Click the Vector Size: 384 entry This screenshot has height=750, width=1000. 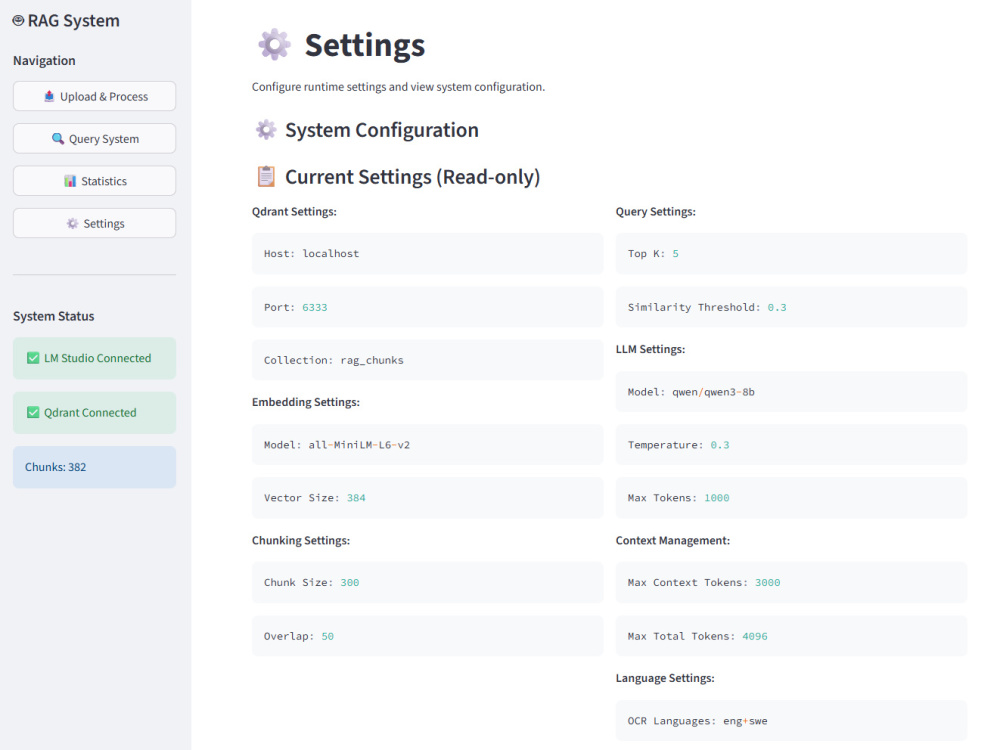coord(427,497)
